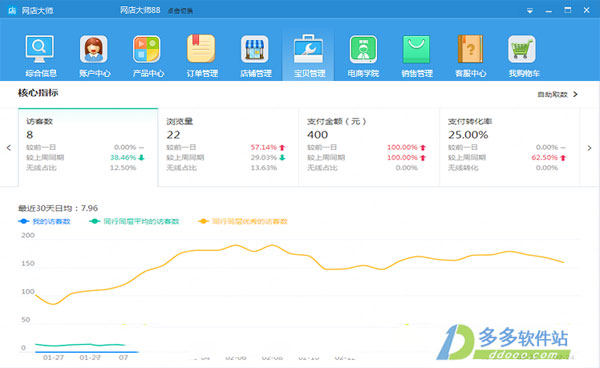This screenshot has width=600, height=368.
Task: Toggle 我的访客数 legend series
Action: tap(44, 221)
